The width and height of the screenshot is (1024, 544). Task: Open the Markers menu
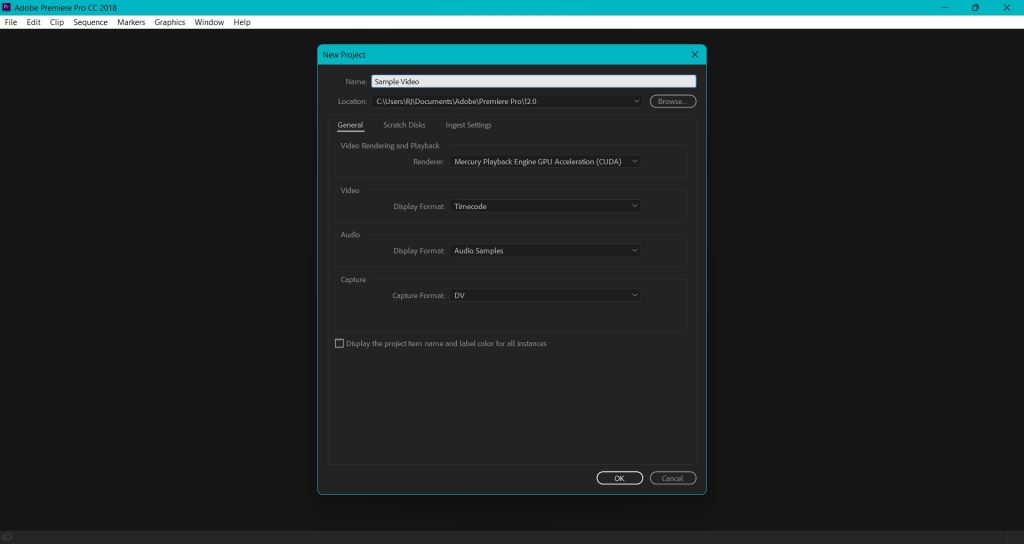[131, 22]
